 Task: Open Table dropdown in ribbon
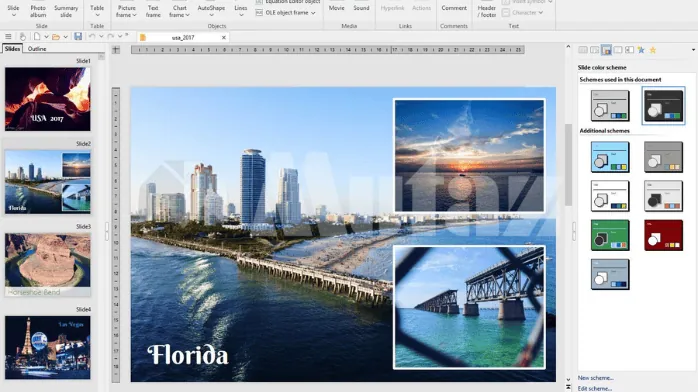[x=97, y=11]
